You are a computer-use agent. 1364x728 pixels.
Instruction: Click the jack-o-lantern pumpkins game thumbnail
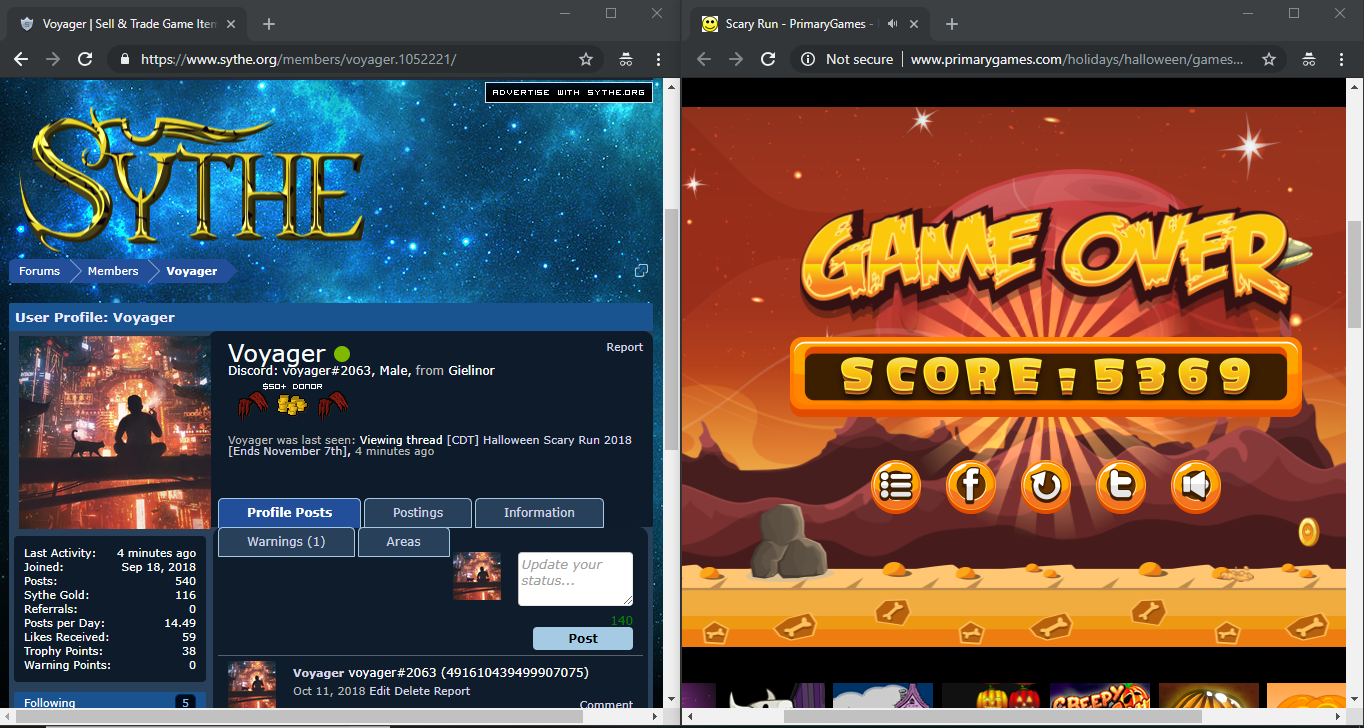point(991,696)
